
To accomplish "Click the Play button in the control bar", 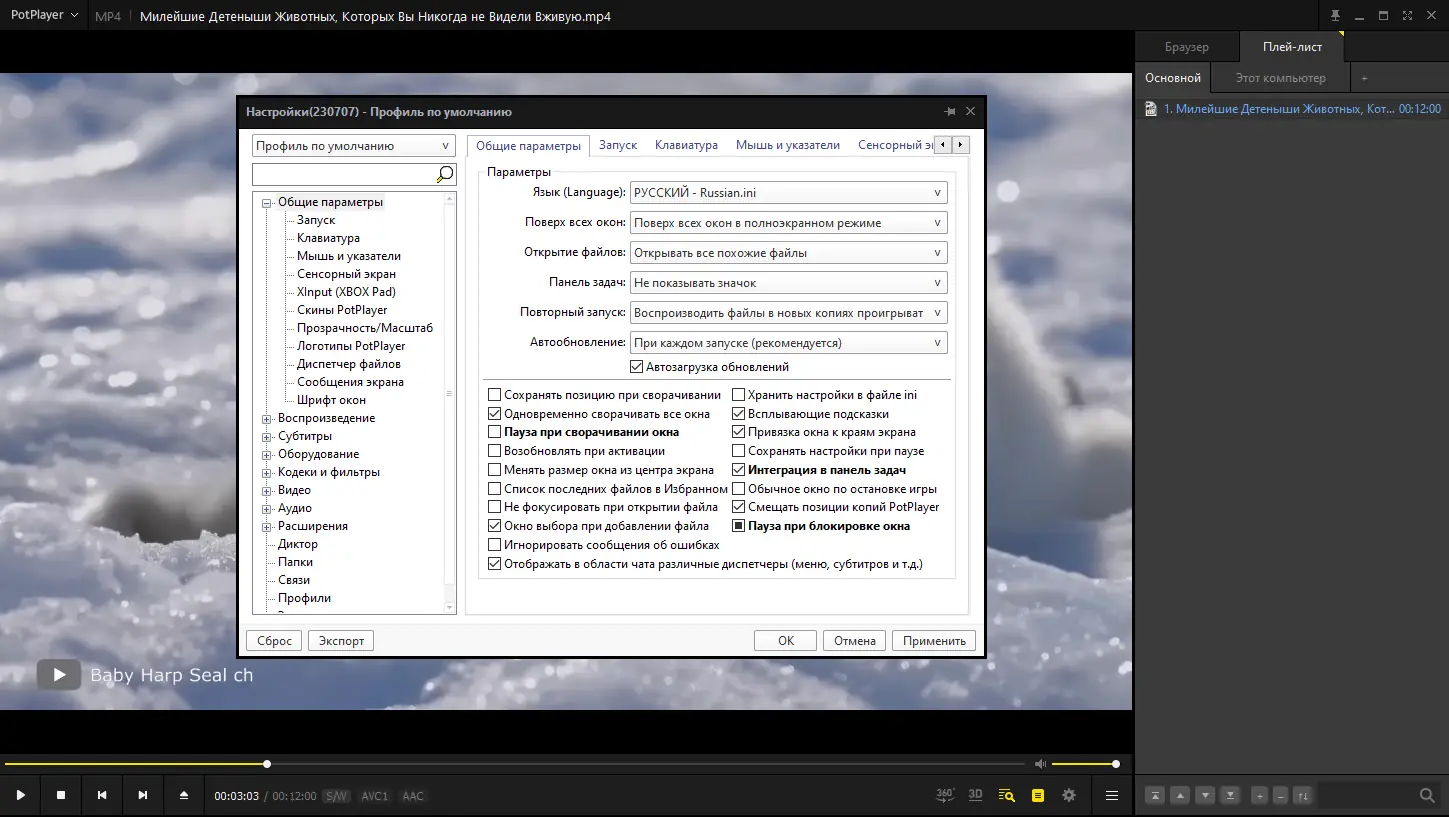I will [x=20, y=795].
